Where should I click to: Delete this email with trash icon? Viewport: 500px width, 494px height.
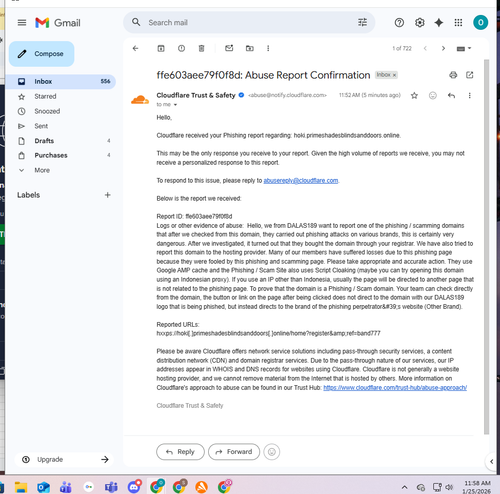pyautogui.click(x=201, y=48)
